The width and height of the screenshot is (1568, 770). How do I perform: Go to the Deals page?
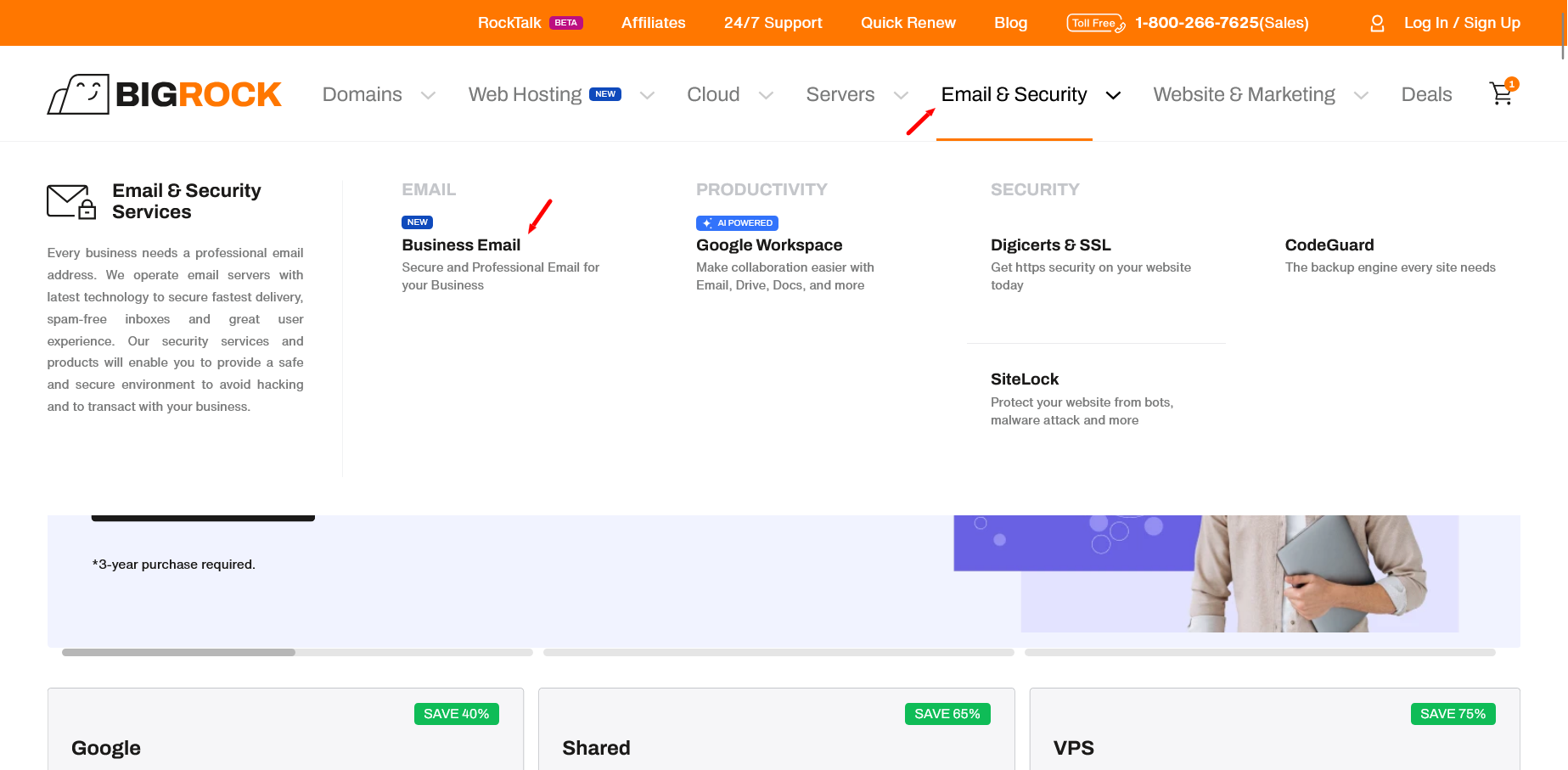tap(1426, 94)
